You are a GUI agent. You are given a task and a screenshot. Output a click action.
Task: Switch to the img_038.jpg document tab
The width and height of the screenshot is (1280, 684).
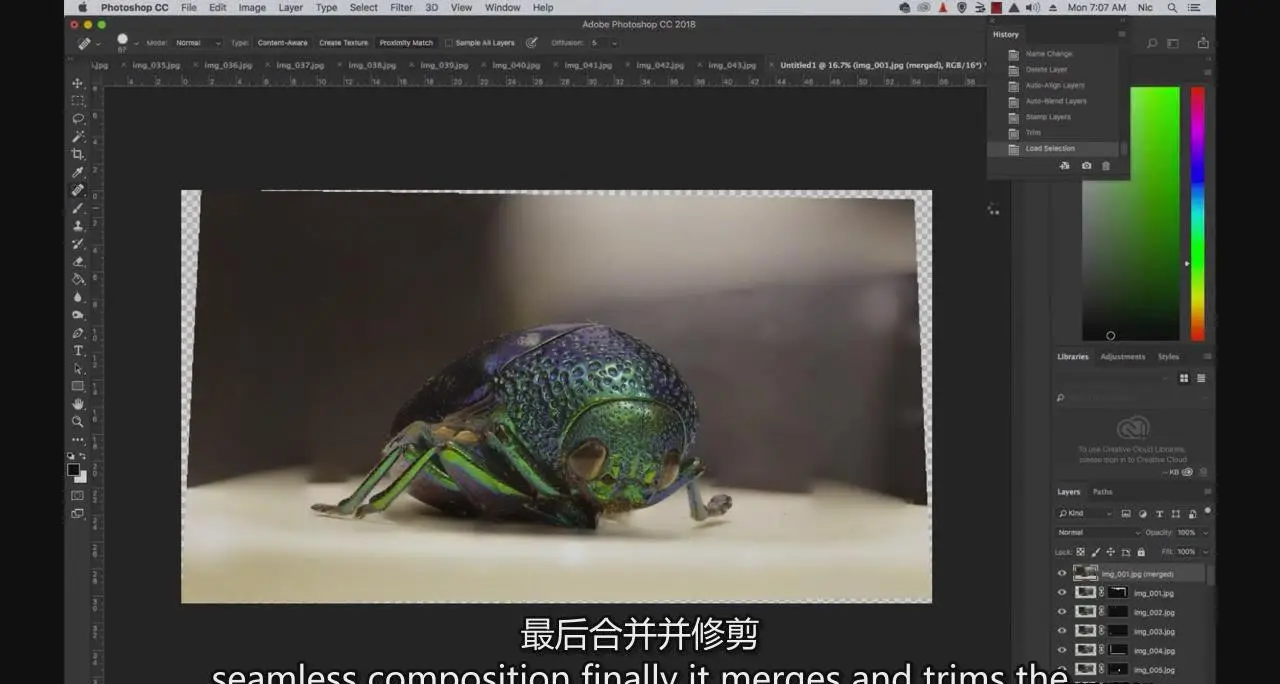[x=372, y=65]
